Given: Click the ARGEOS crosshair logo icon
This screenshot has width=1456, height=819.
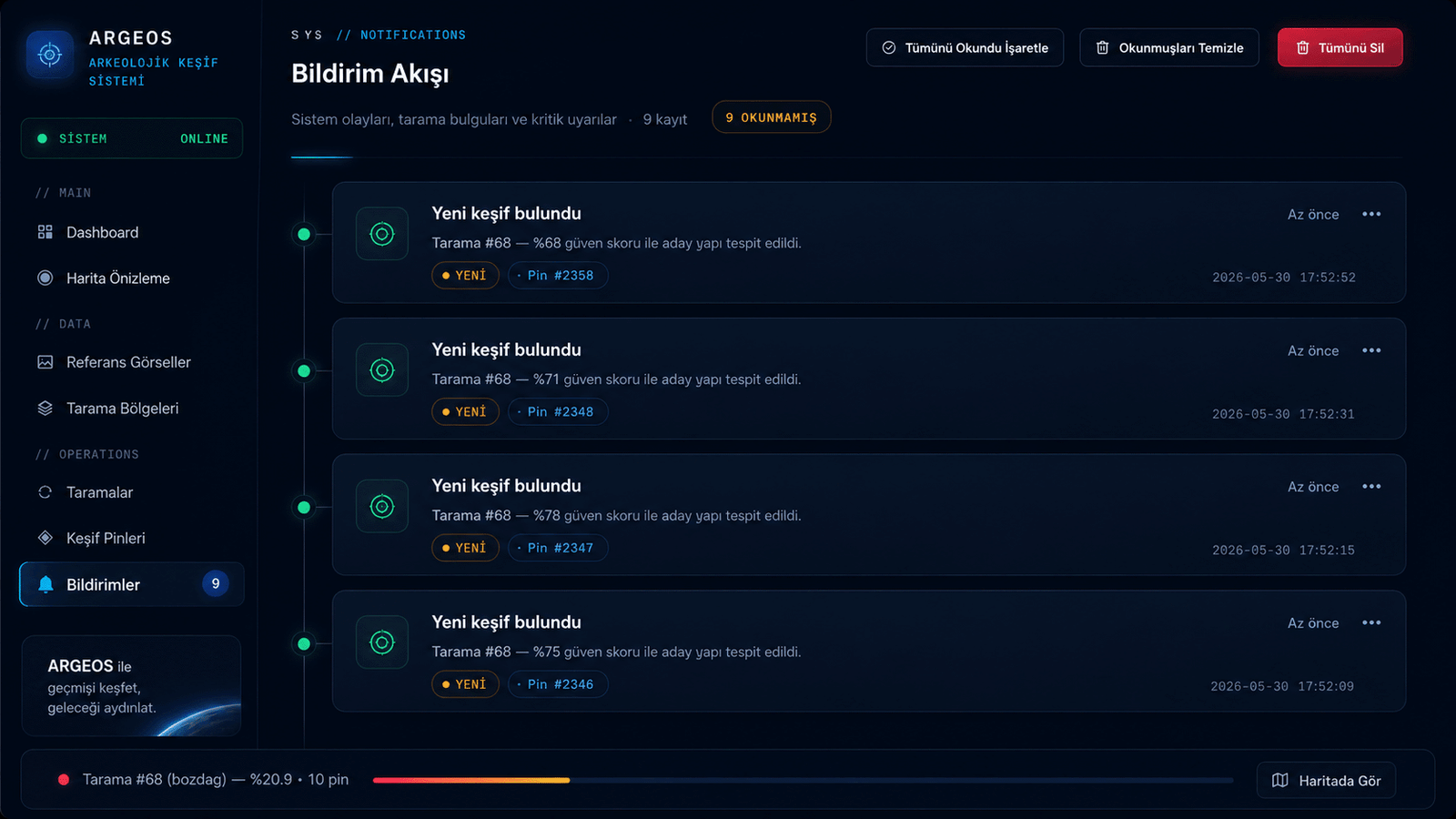Looking at the screenshot, I should tap(50, 55).
